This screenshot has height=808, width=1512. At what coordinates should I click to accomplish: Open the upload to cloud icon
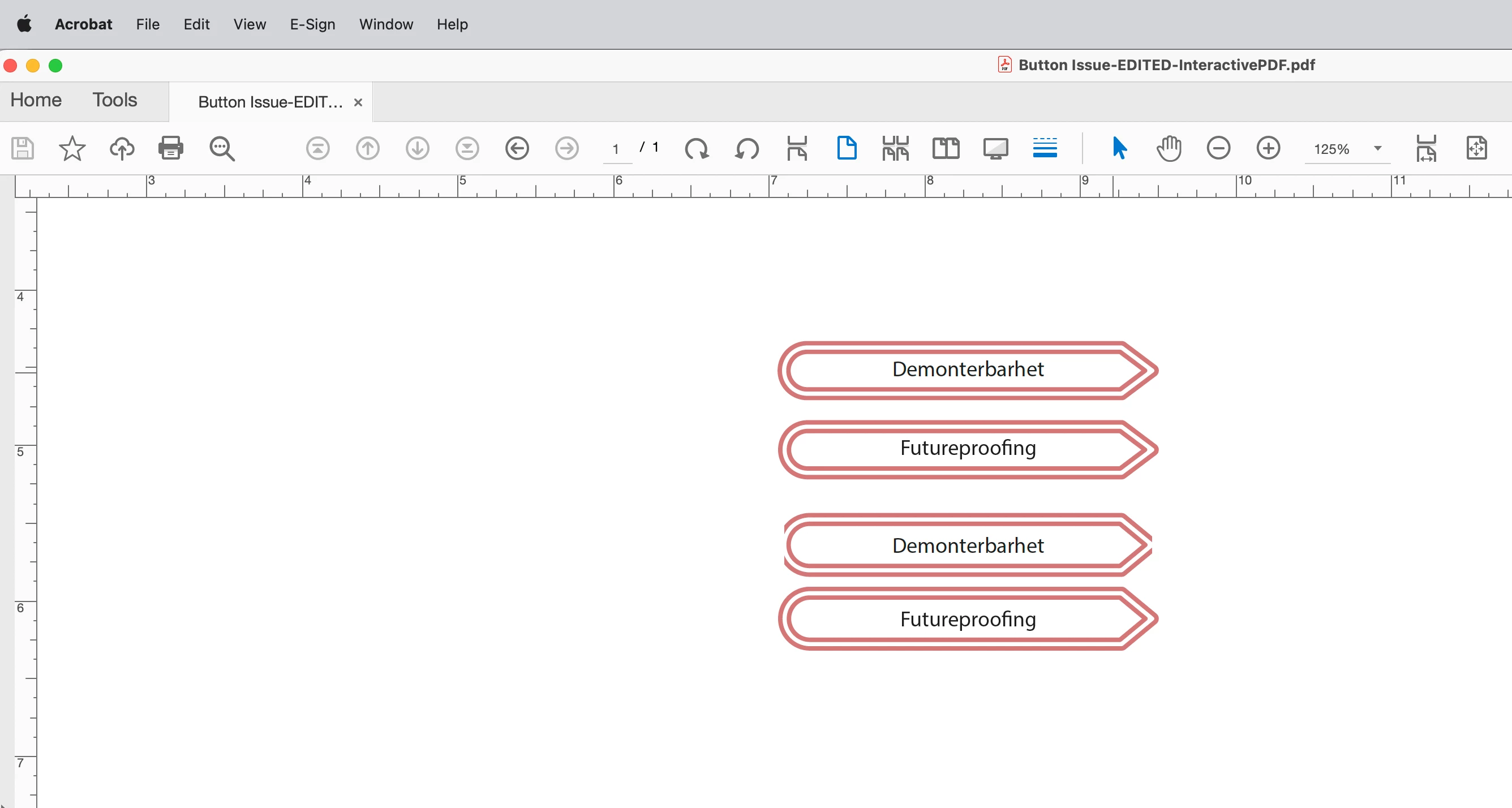[x=122, y=148]
